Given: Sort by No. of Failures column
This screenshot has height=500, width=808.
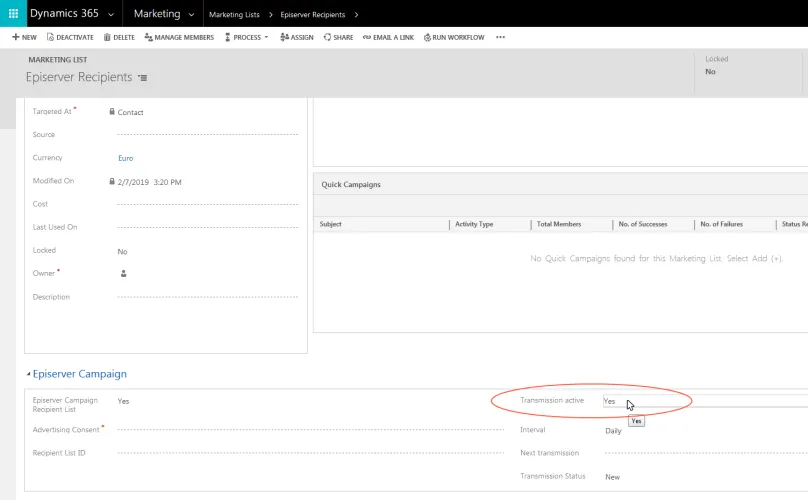Looking at the screenshot, I should [x=721, y=224].
